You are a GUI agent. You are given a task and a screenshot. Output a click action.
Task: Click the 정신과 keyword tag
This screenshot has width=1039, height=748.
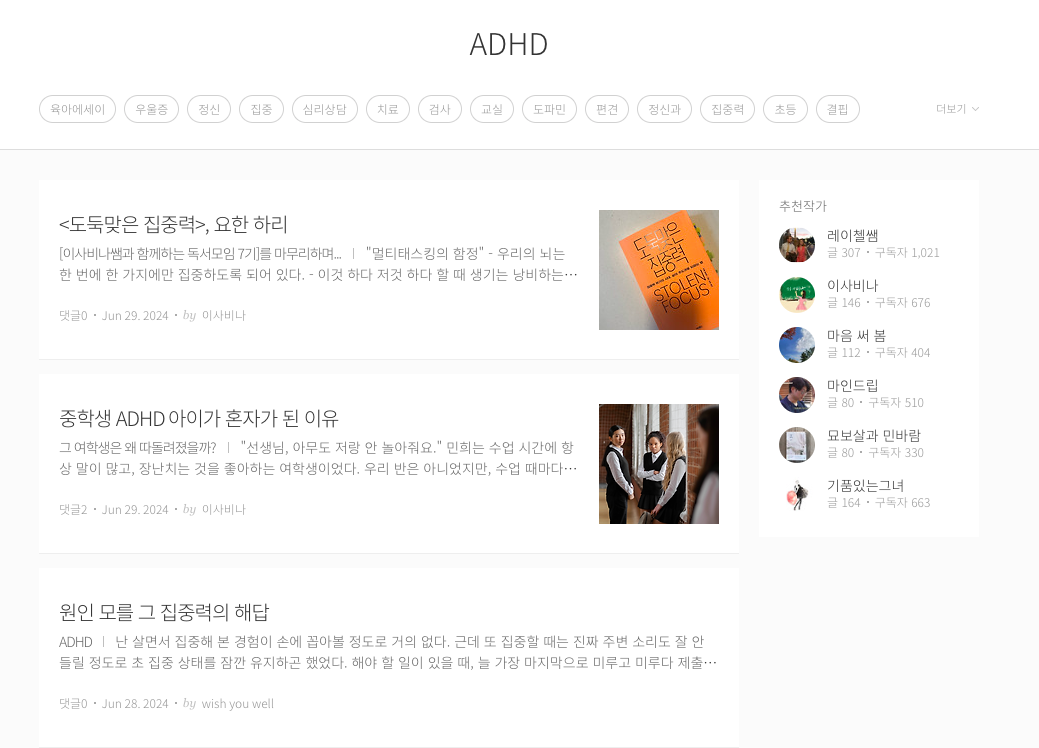point(665,109)
